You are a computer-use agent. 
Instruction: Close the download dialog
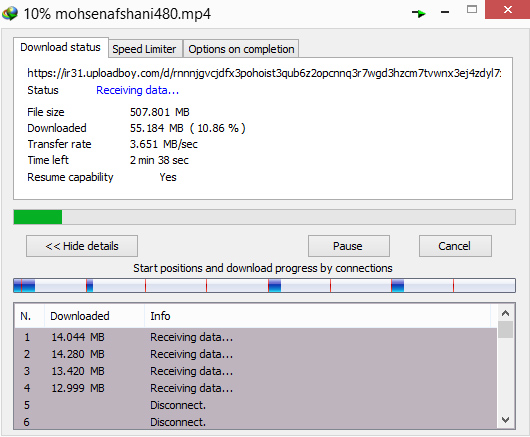tap(507, 9)
